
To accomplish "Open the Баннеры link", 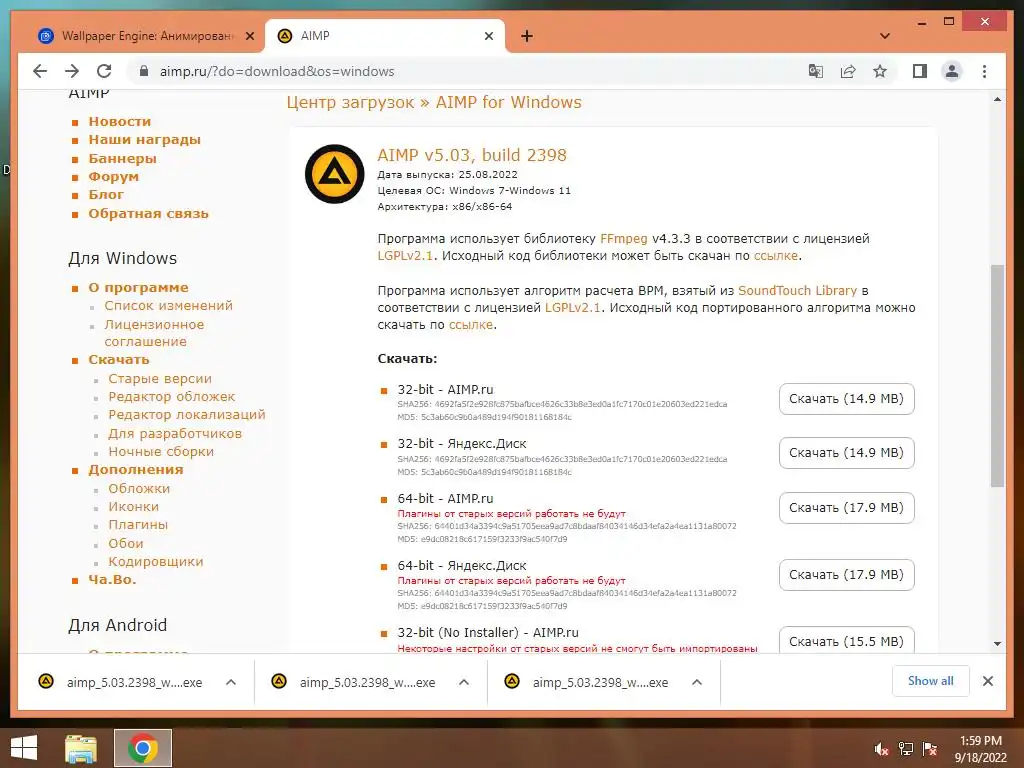I will point(122,159).
